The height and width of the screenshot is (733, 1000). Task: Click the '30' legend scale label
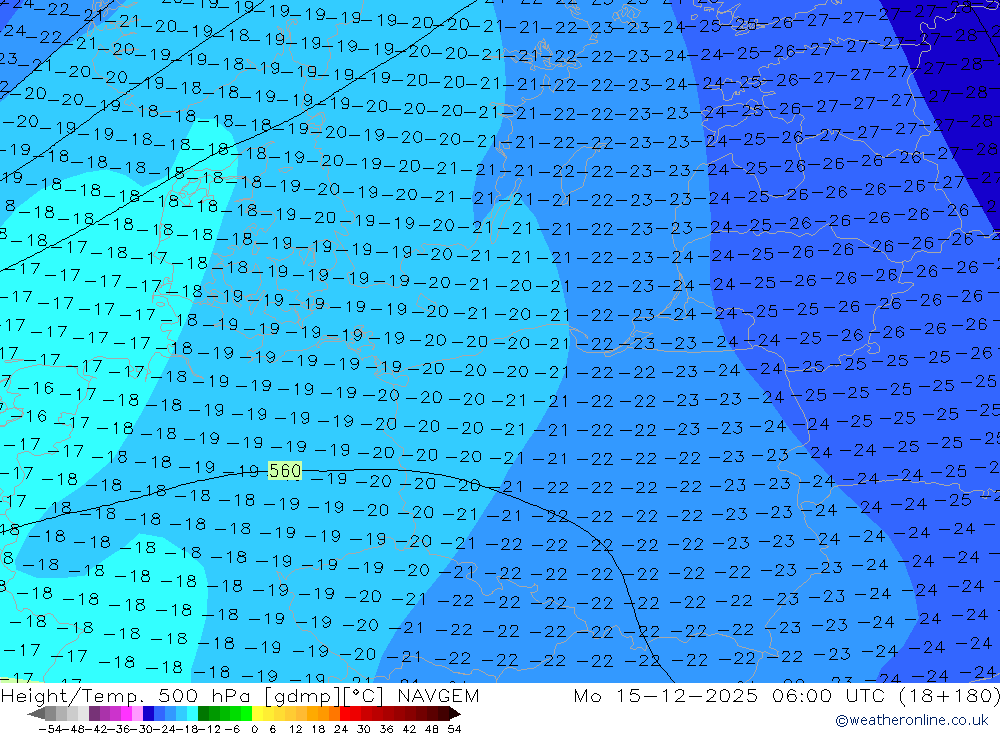coord(364,729)
